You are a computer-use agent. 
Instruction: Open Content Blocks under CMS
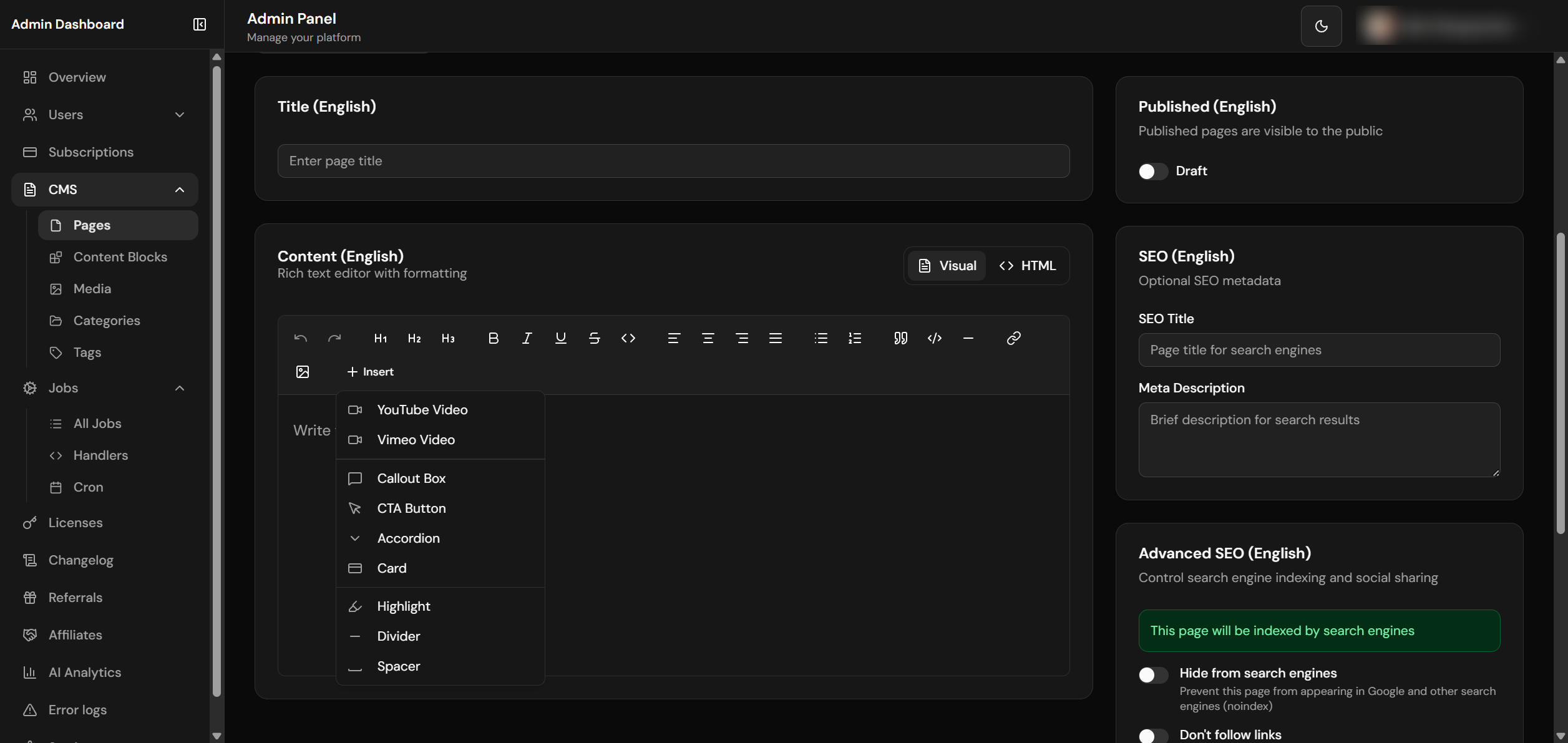click(118, 257)
